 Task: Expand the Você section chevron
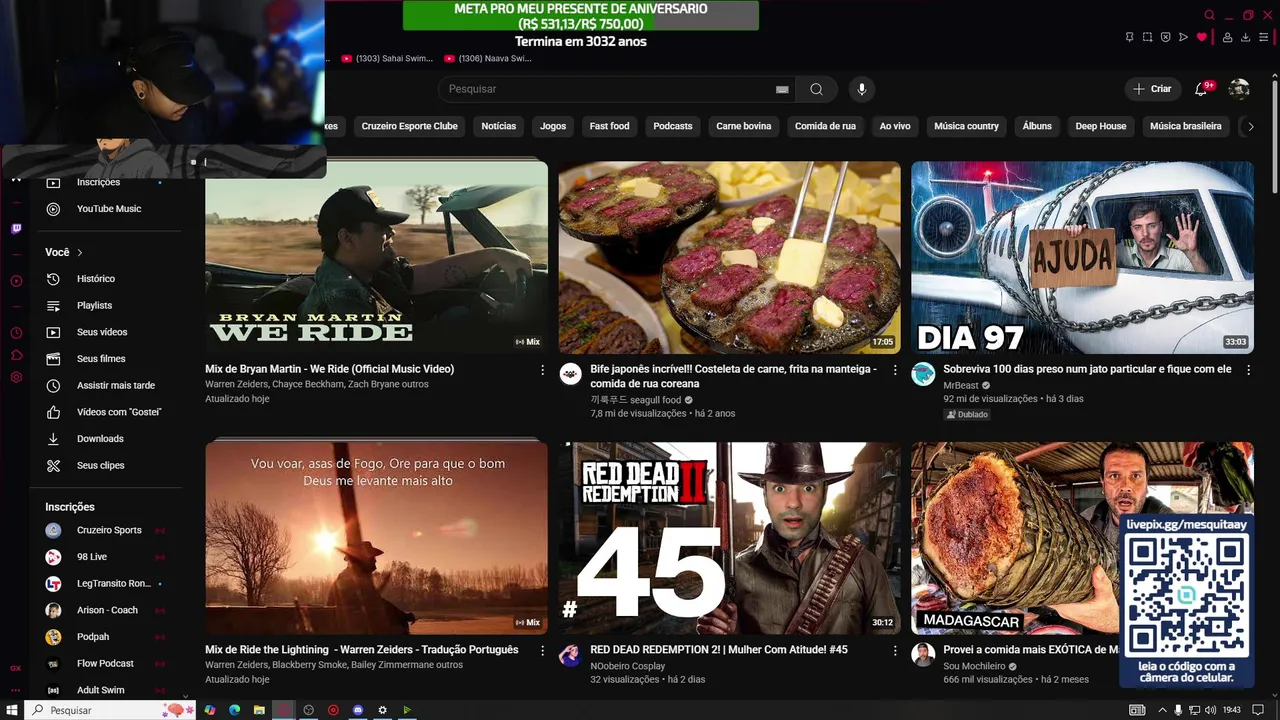(x=80, y=253)
